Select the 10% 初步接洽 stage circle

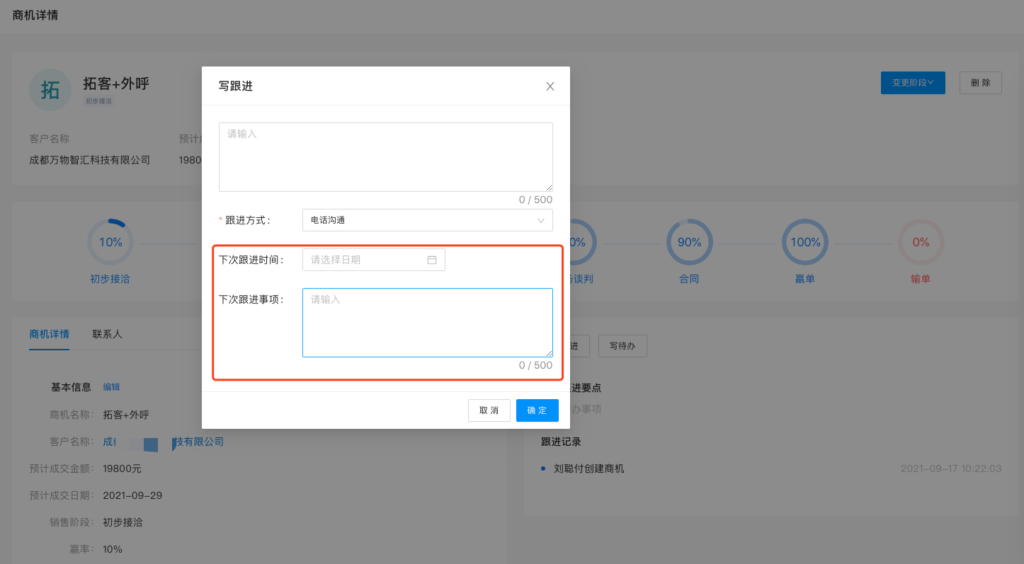click(110, 242)
